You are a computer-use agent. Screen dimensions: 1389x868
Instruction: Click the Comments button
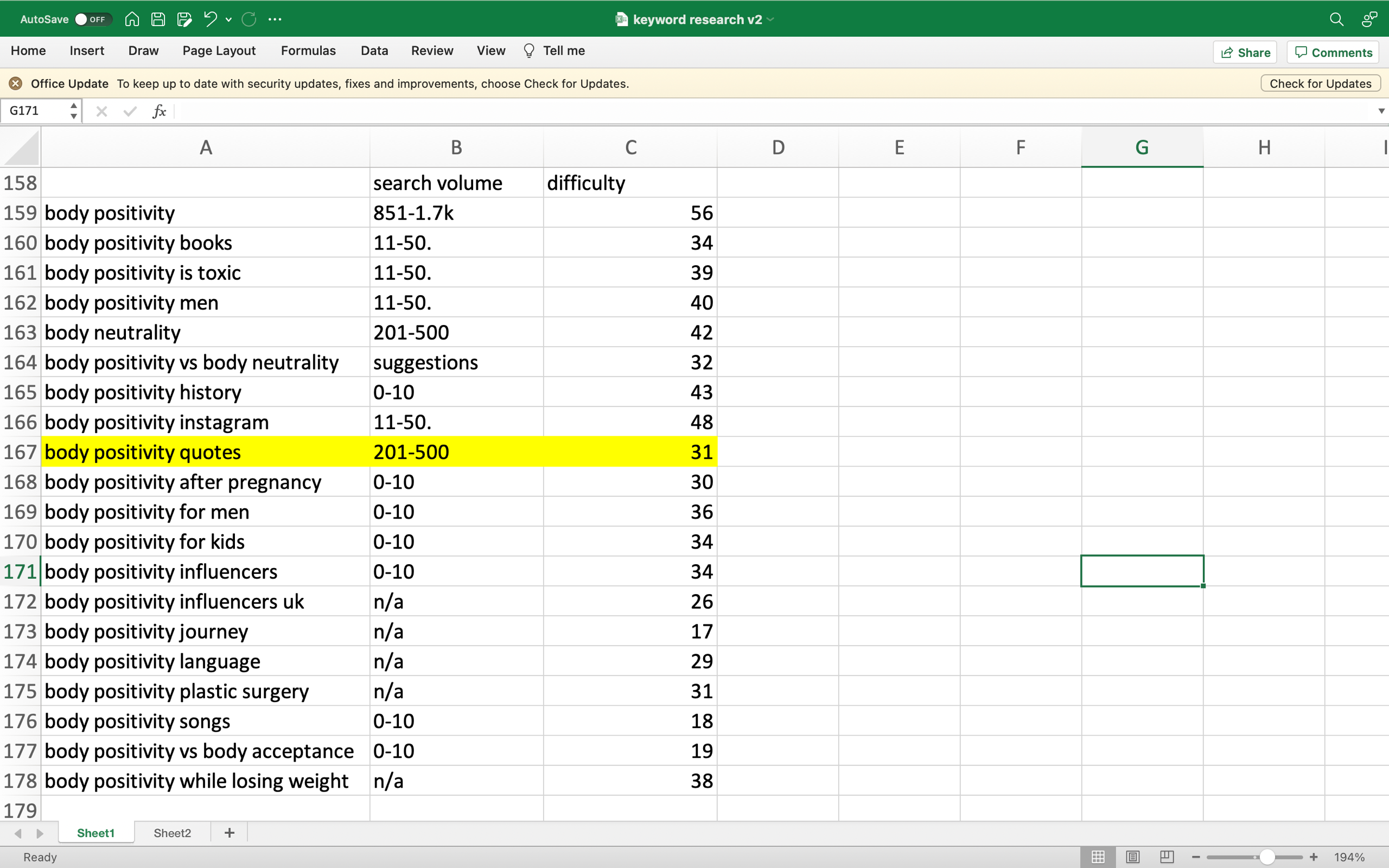(x=1333, y=52)
